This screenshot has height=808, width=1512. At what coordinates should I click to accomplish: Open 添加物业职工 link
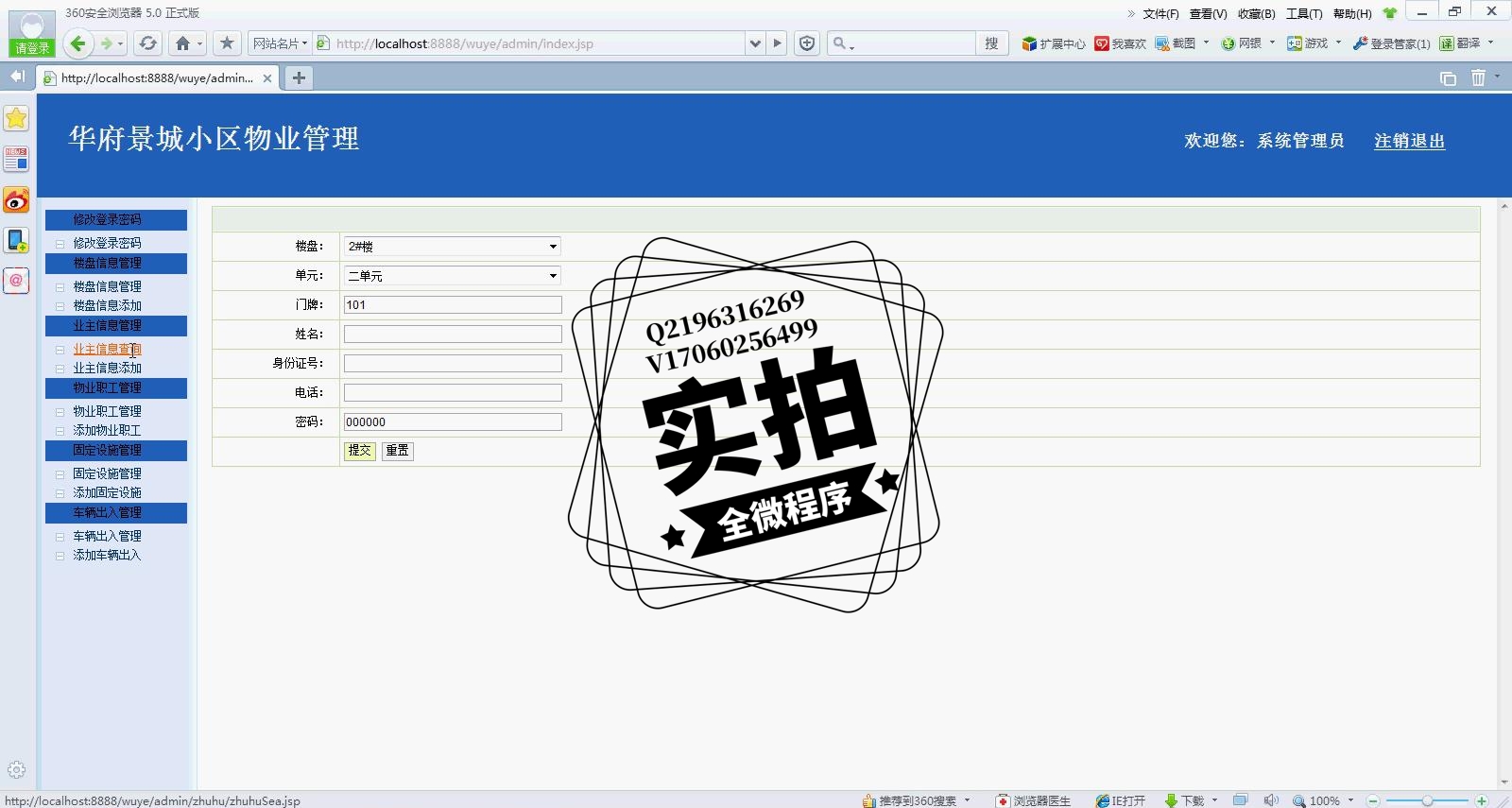[107, 430]
